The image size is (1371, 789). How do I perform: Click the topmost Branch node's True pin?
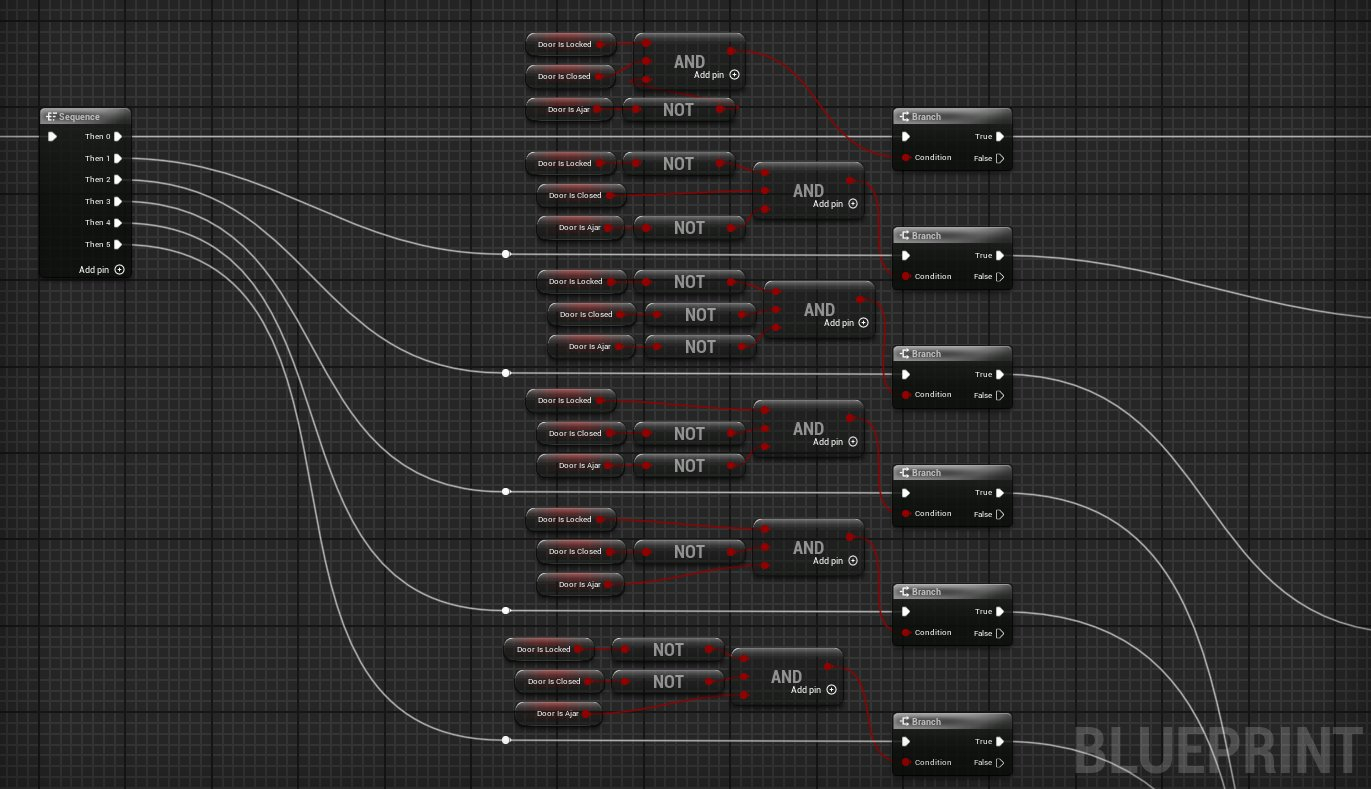click(999, 137)
